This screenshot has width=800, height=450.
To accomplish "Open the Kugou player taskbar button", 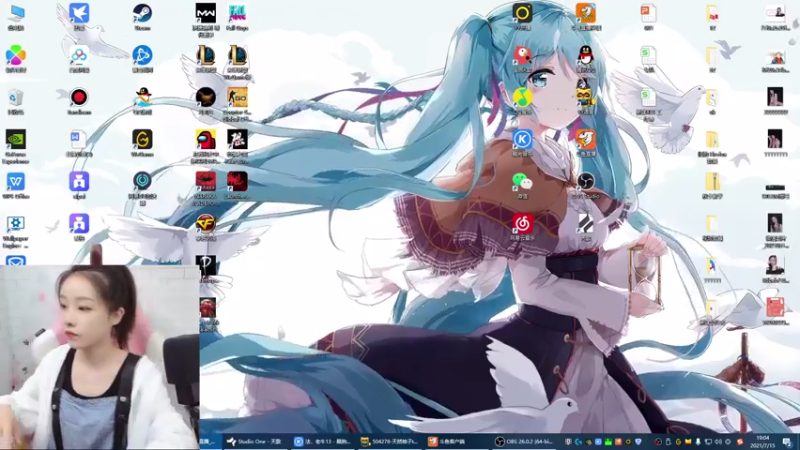I will (321, 441).
